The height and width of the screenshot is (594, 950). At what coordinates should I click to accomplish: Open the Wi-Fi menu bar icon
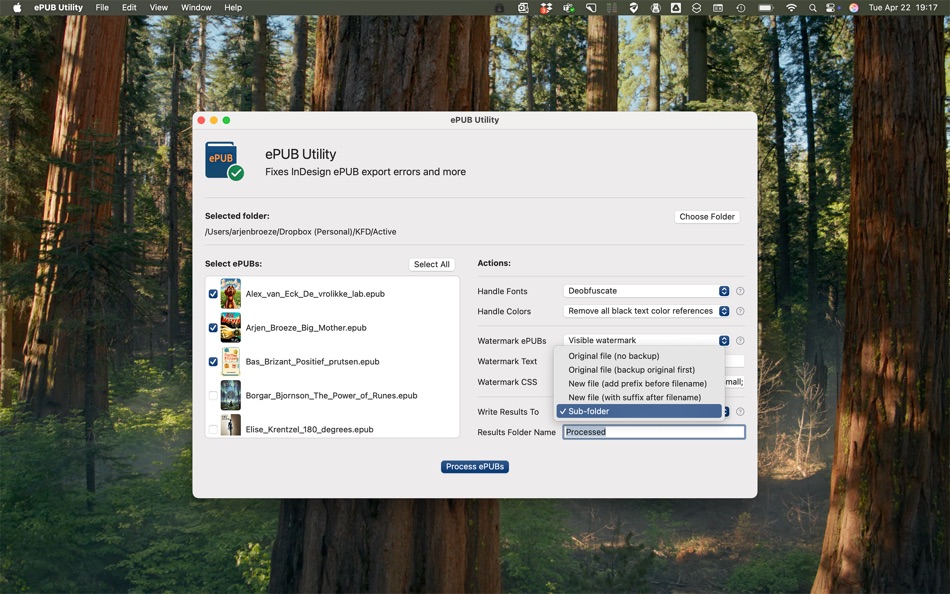[x=791, y=7]
